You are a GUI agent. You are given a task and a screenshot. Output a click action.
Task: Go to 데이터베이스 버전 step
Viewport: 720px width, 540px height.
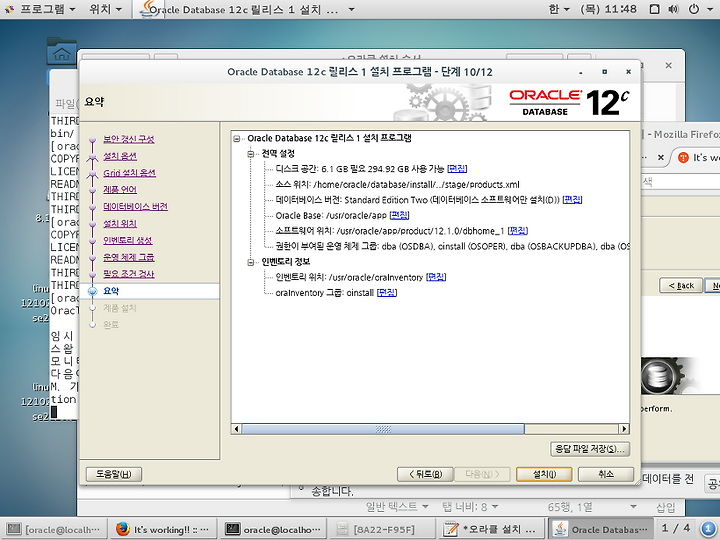135,207
